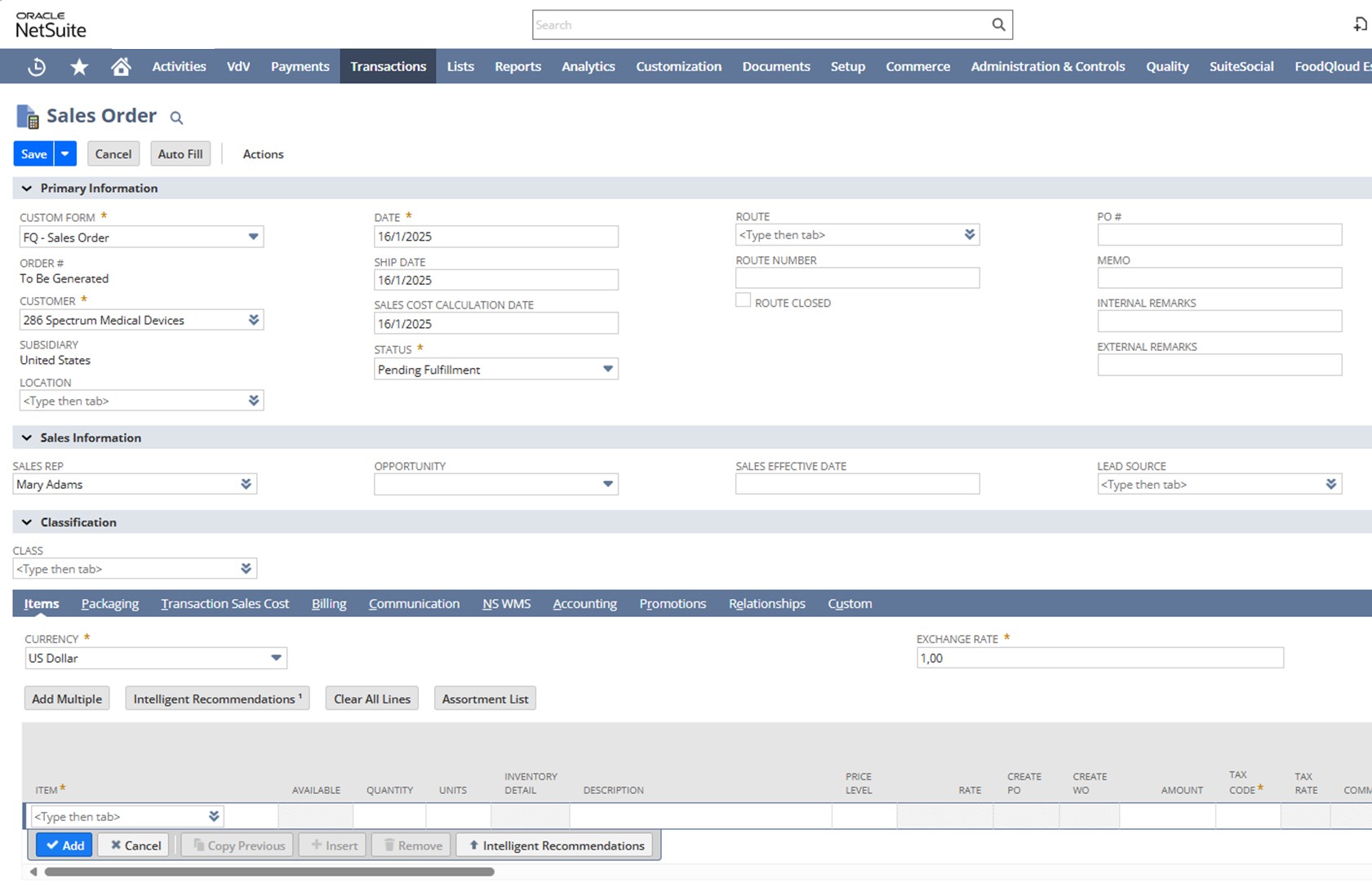Click Cancel next to Save
This screenshot has height=883, width=1372.
pos(113,153)
